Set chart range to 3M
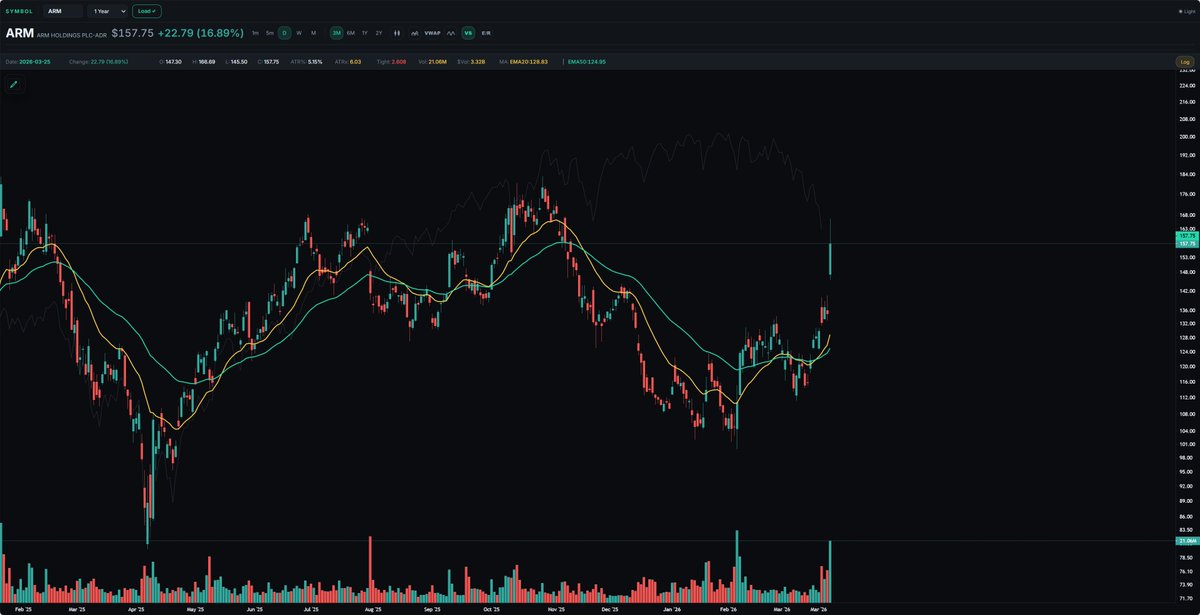The width and height of the screenshot is (1200, 615). pos(337,33)
